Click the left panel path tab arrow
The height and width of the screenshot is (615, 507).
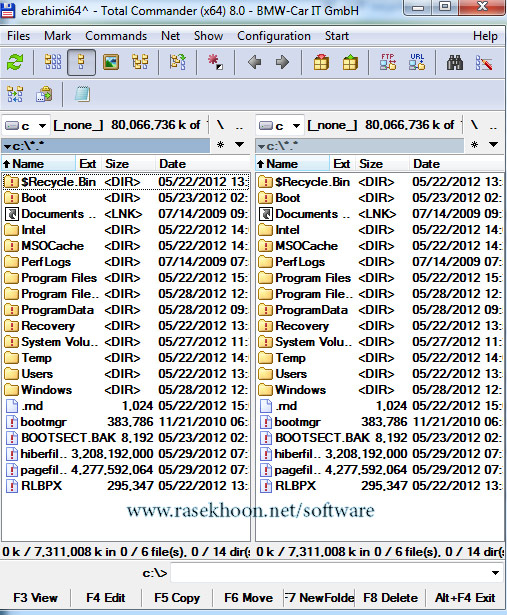(x=7, y=147)
